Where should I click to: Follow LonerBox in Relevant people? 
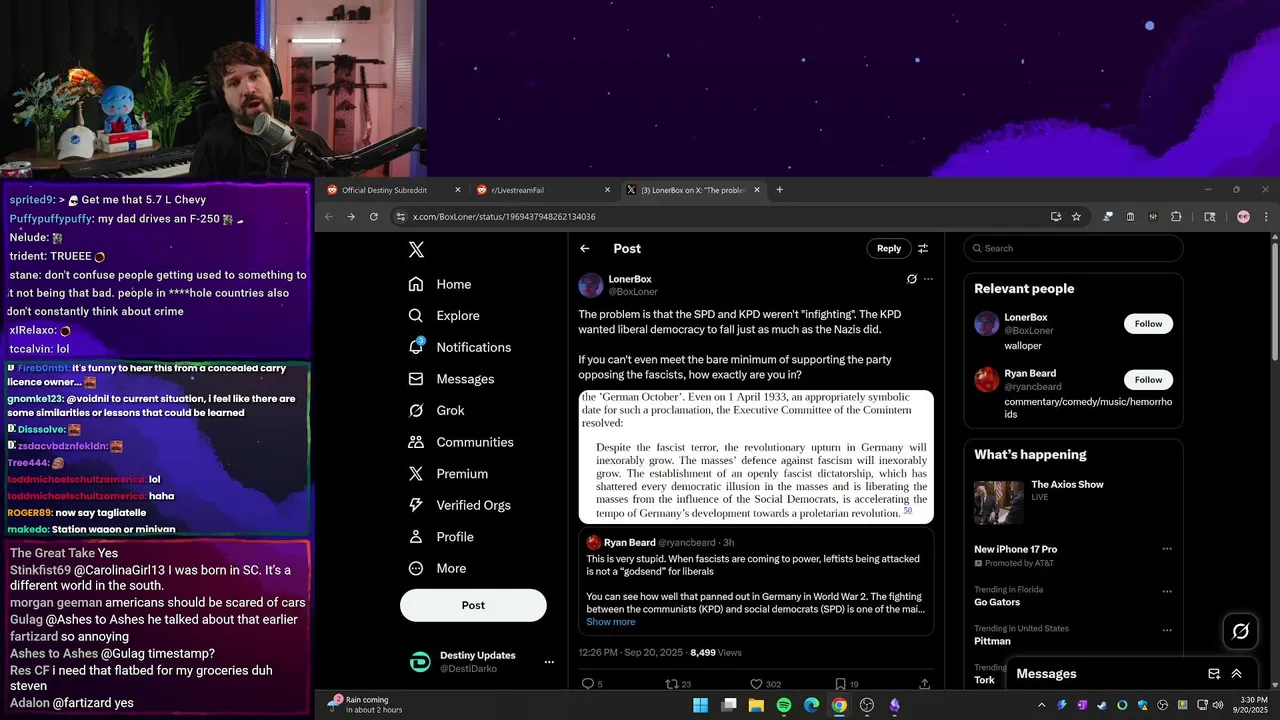1148,324
